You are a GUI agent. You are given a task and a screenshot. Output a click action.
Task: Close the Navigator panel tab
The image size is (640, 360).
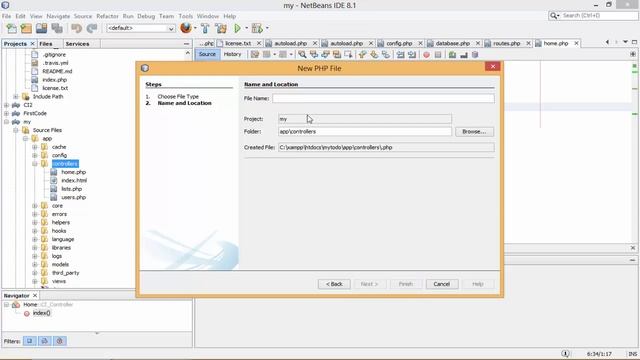(x=35, y=296)
